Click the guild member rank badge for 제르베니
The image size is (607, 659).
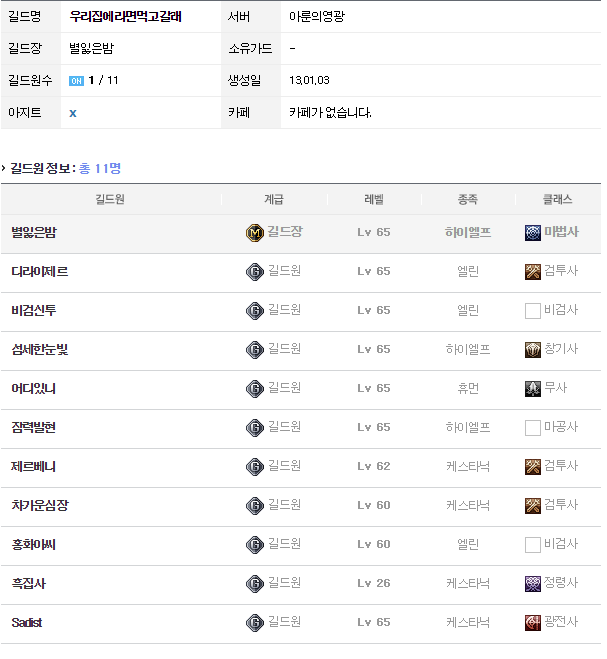(254, 466)
